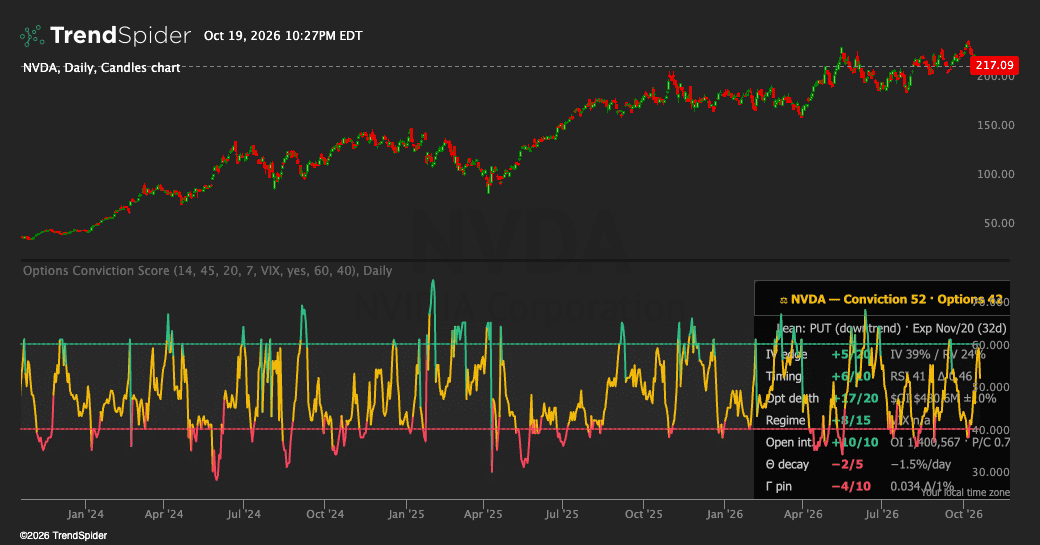Click the "−1.5%/day" value
Image resolution: width=1040 pixels, height=545 pixels.
pyautogui.click(x=921, y=464)
